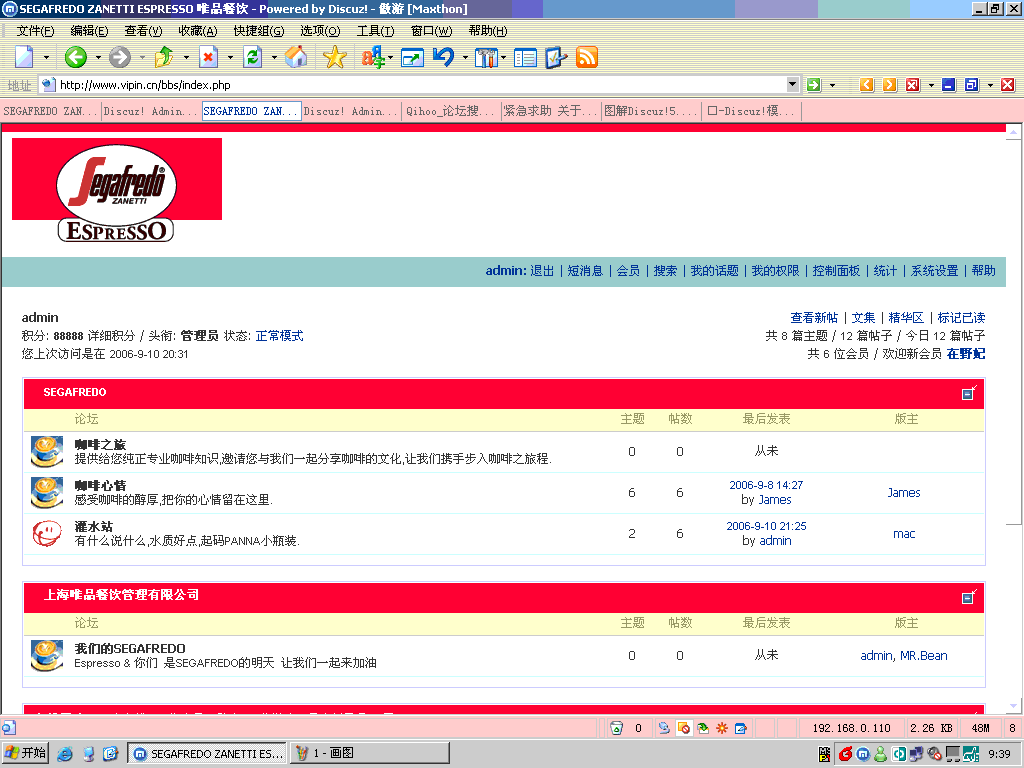
Task: Open the 控制面板 link
Action: (836, 271)
